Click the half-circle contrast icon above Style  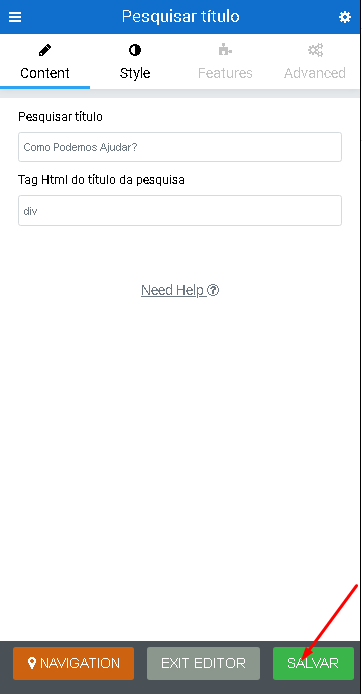pyautogui.click(x=135, y=50)
